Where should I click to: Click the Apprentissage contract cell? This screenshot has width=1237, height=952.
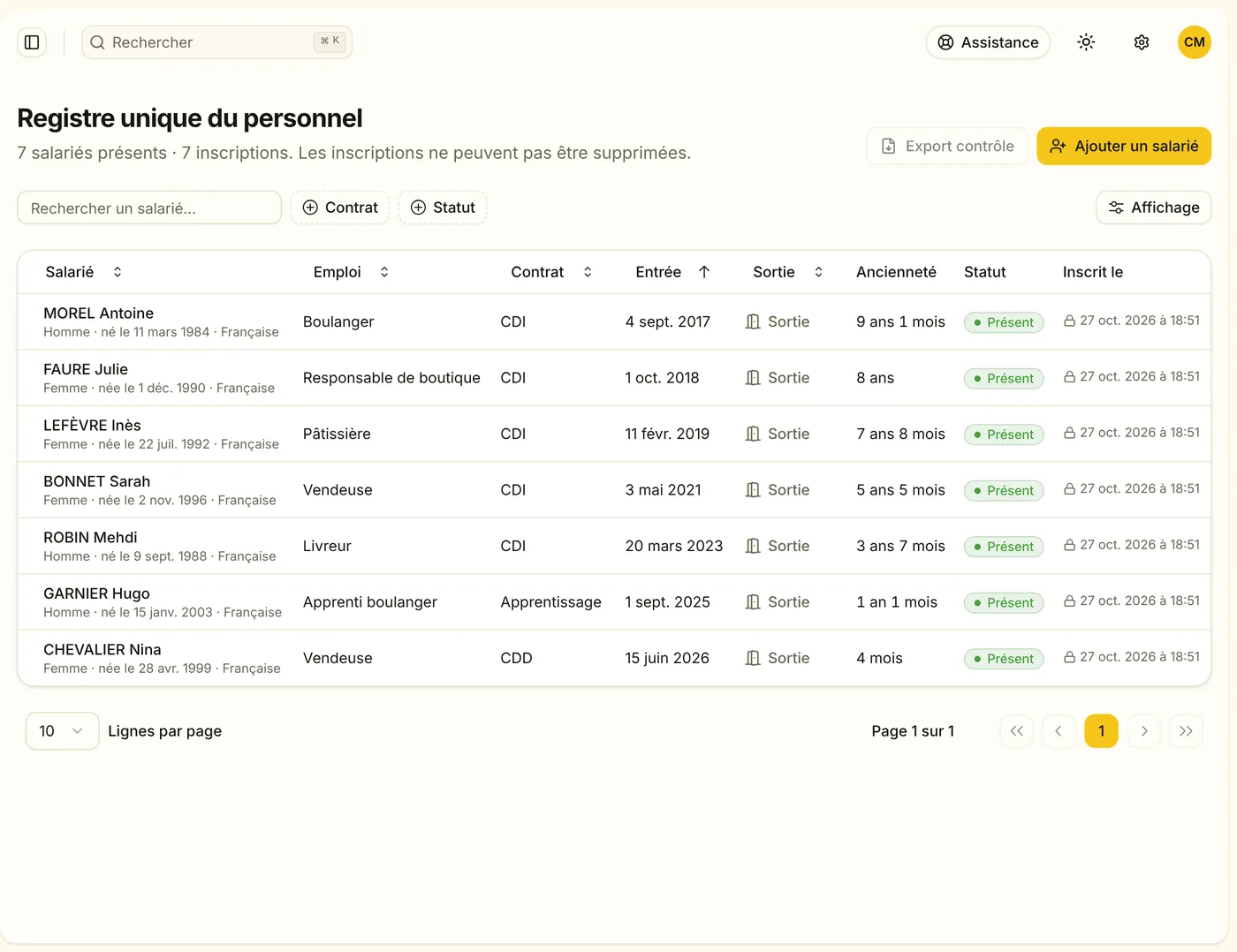[550, 602]
